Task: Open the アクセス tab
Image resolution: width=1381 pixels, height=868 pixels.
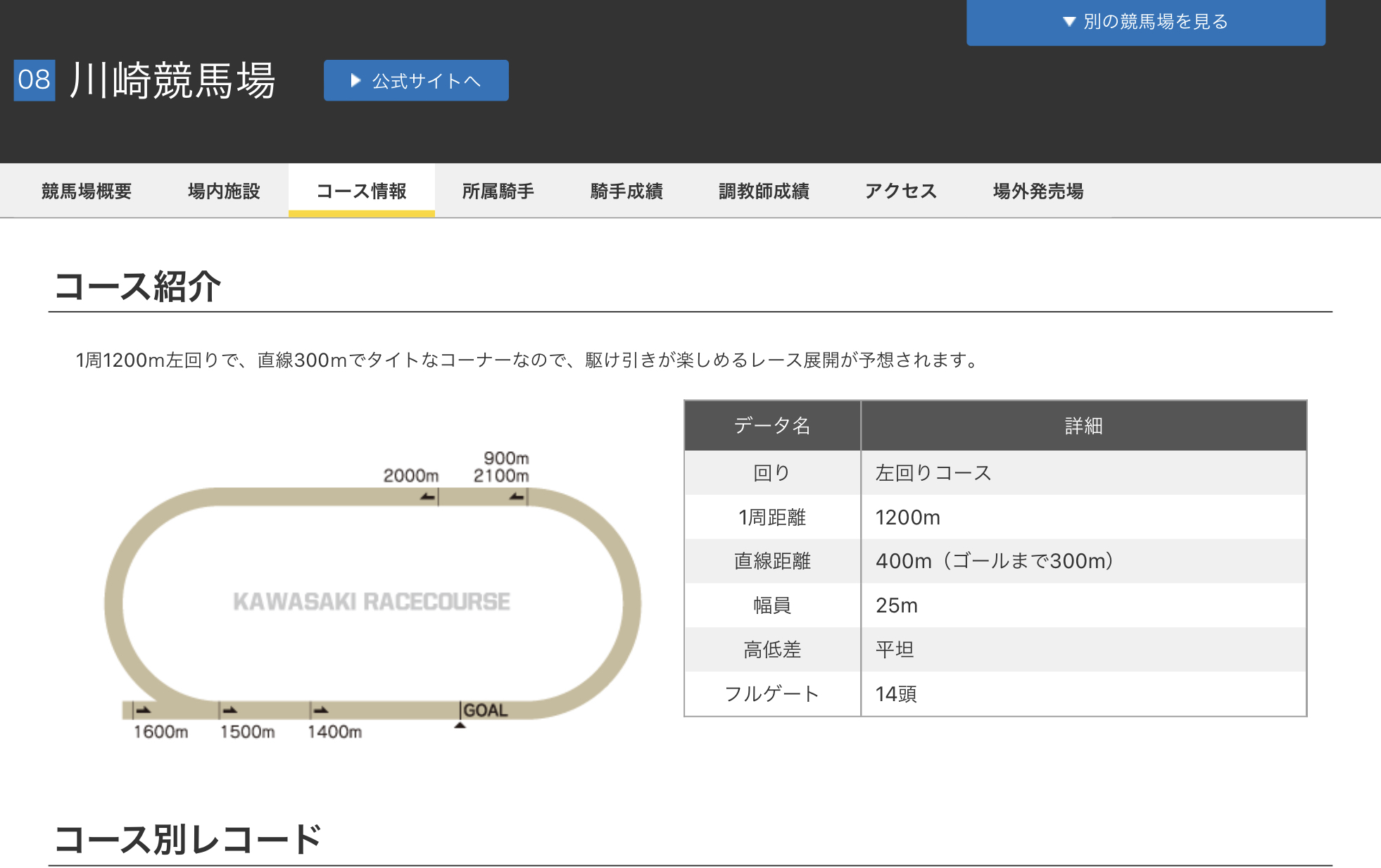Action: 900,191
